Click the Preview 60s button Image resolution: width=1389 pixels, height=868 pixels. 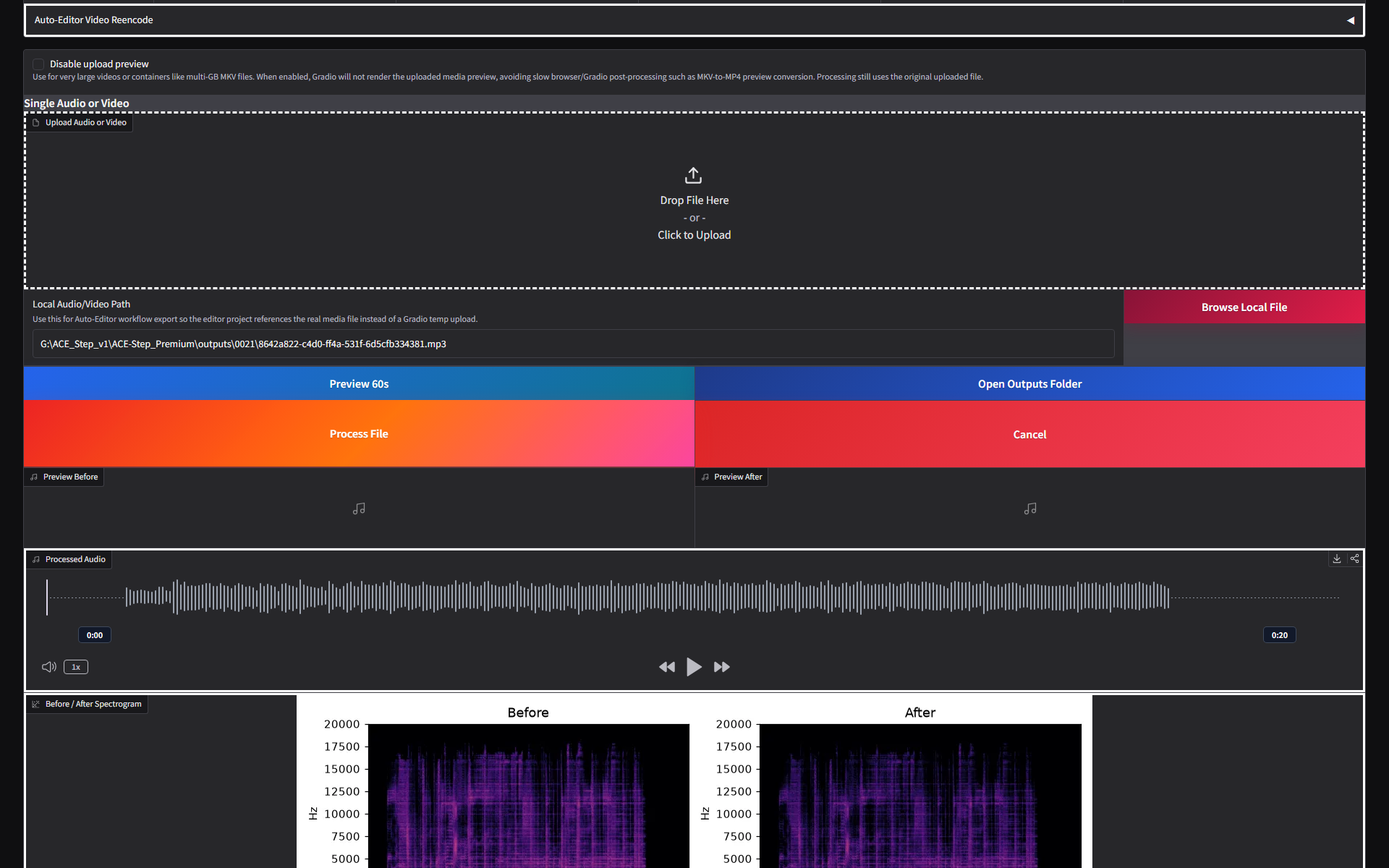[x=359, y=384]
